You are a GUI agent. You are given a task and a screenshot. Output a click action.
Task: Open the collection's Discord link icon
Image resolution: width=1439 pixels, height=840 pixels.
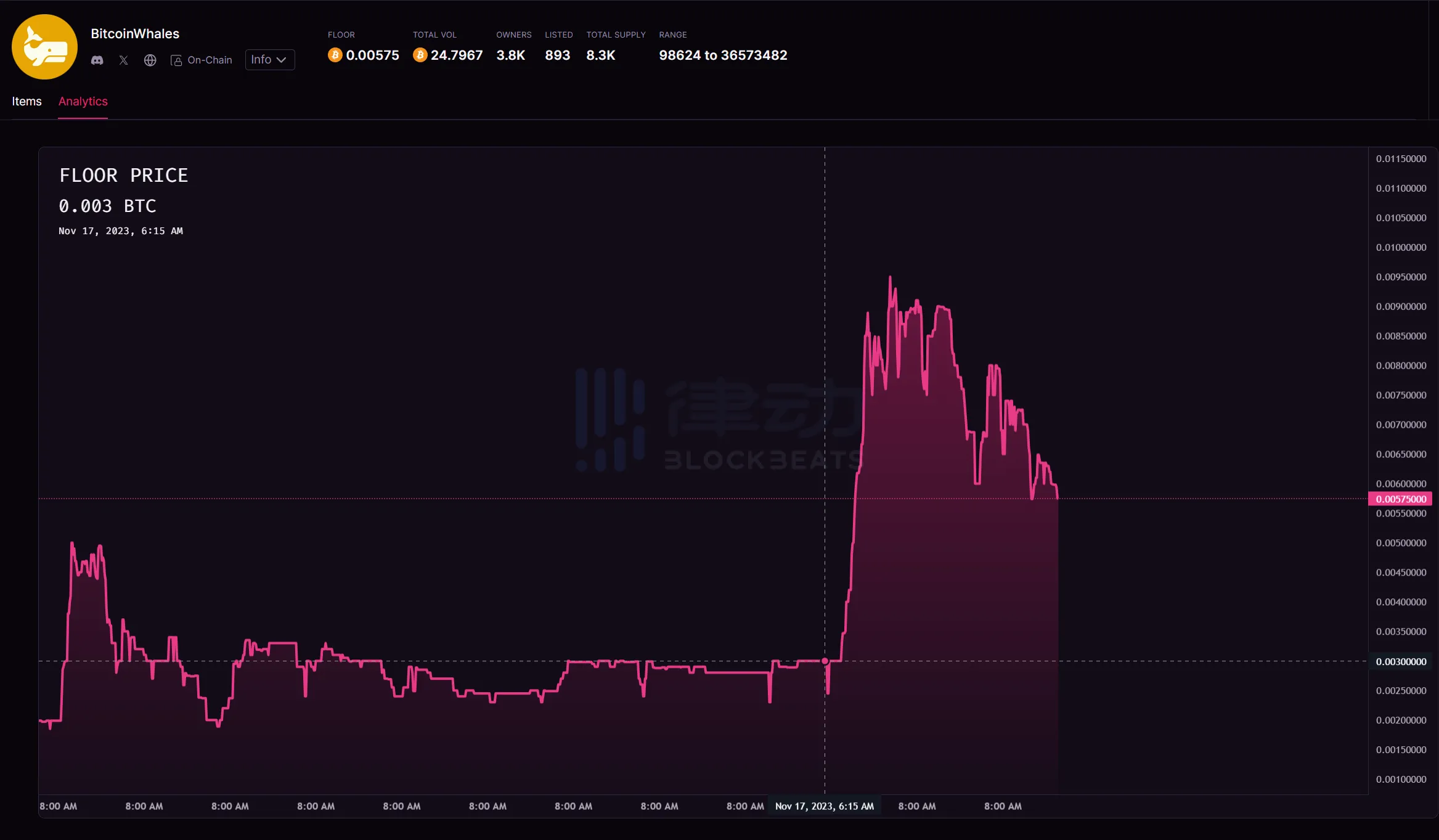pos(97,60)
